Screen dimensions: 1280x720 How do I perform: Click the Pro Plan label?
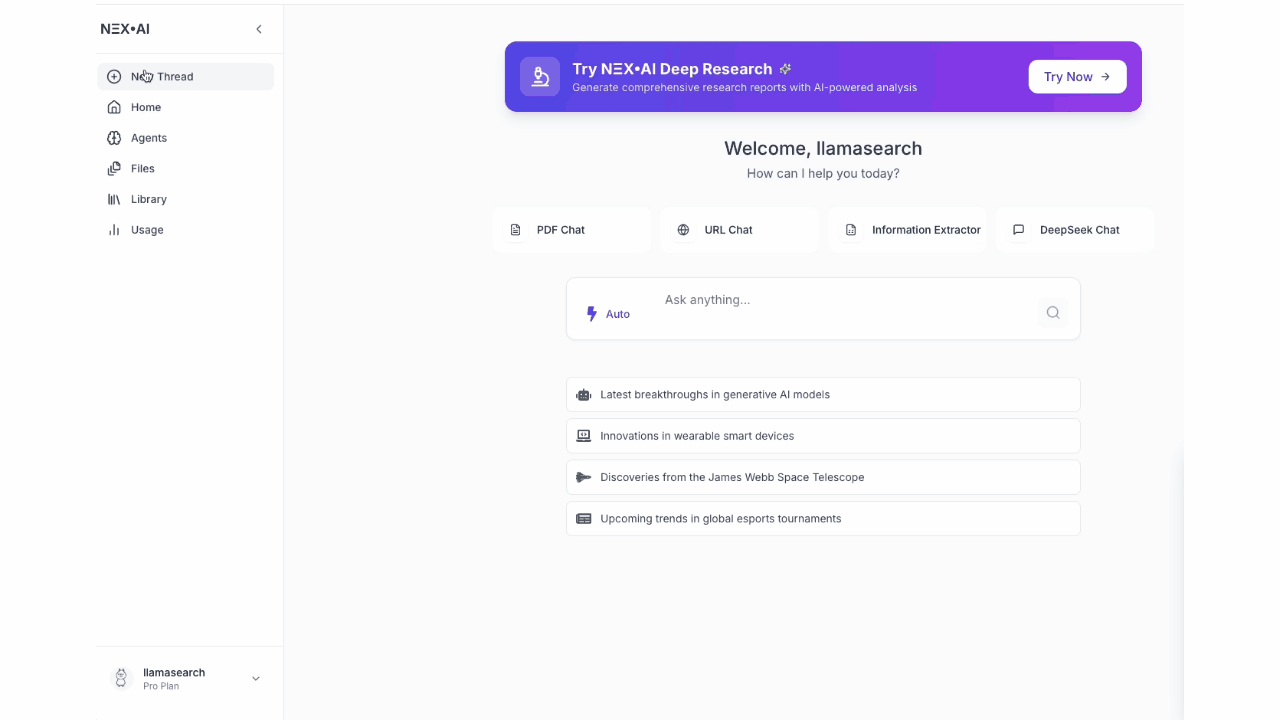[161, 686]
